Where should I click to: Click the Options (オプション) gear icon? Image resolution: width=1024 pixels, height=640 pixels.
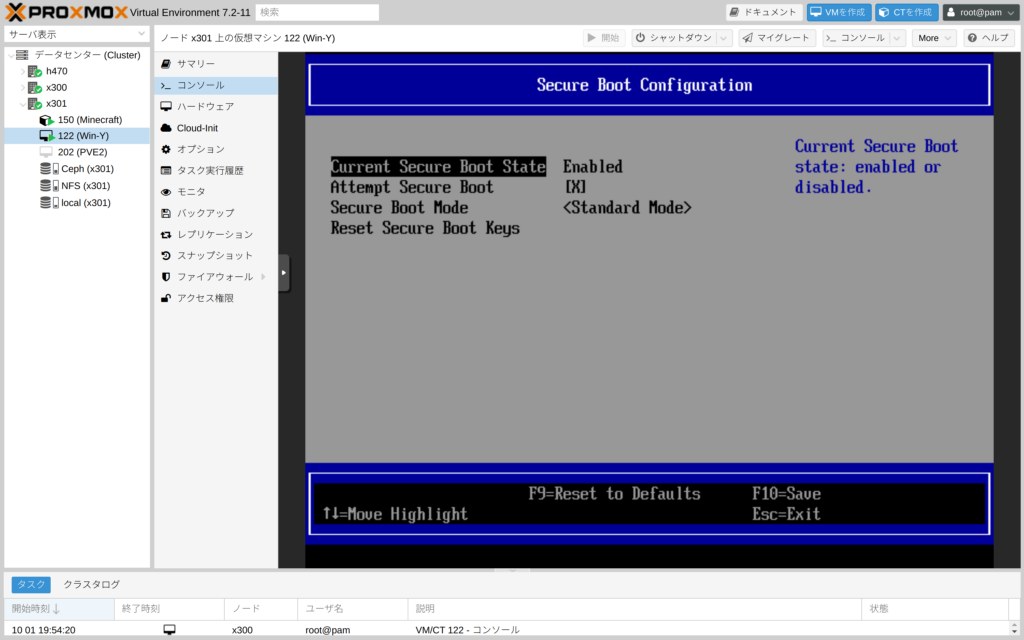166,149
